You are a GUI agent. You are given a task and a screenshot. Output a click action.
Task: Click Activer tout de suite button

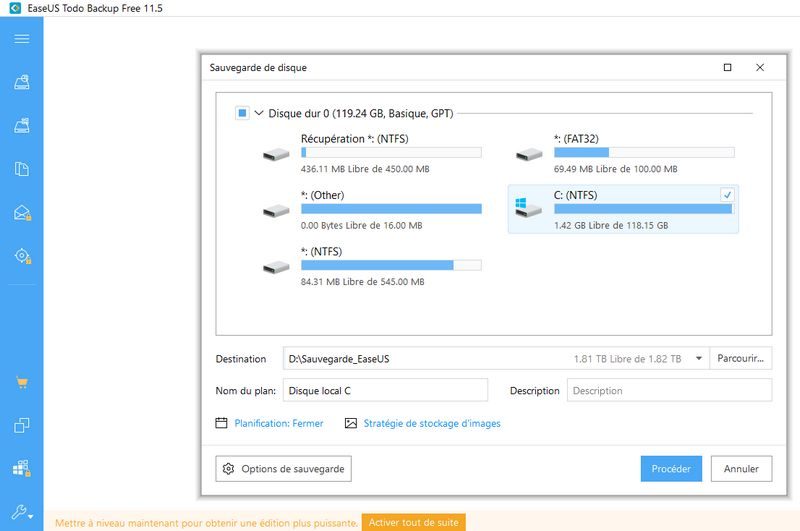[x=413, y=522]
